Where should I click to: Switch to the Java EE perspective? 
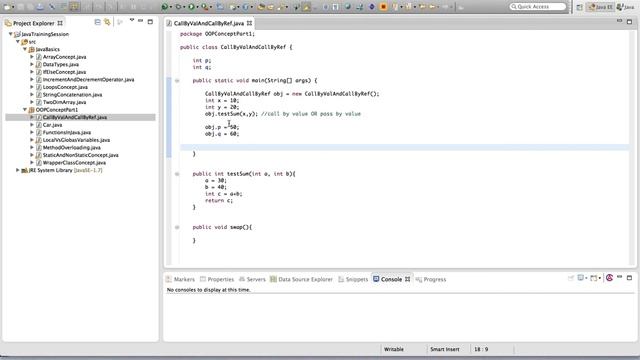pos(600,7)
